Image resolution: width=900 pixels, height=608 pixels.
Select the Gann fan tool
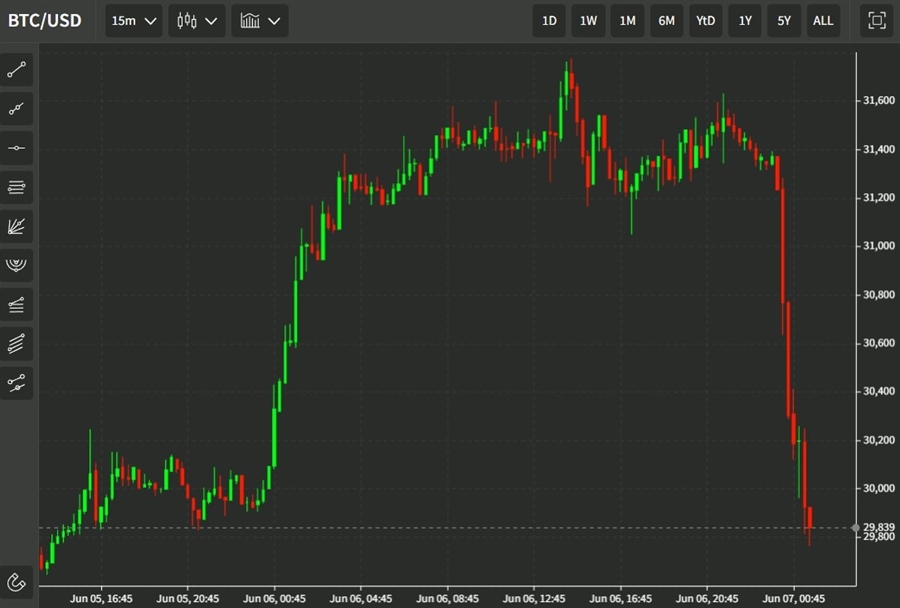(x=18, y=226)
